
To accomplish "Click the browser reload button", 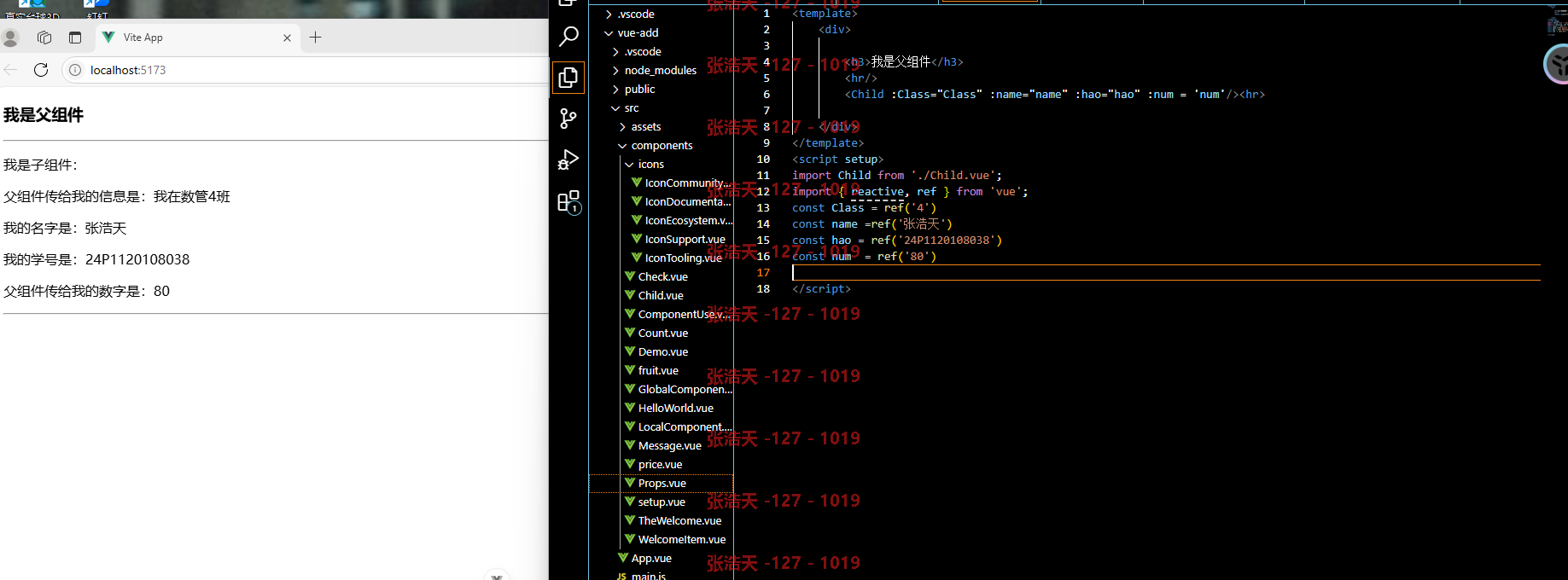I will point(41,70).
